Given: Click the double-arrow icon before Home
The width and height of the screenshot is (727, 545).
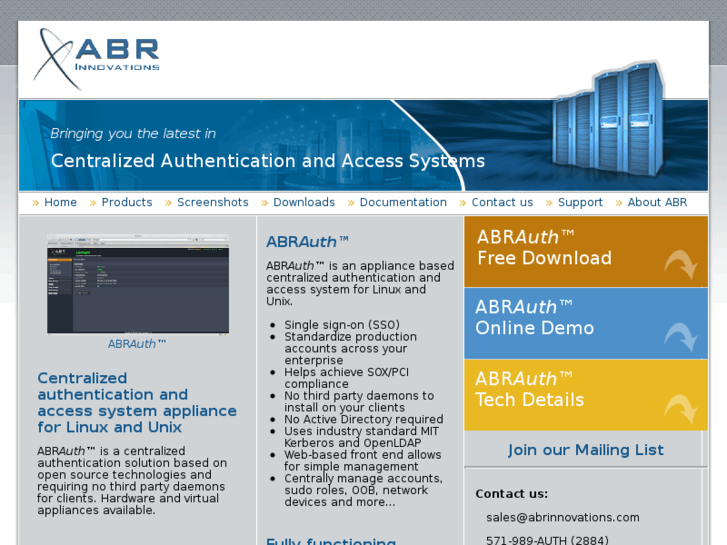Looking at the screenshot, I should [35, 203].
